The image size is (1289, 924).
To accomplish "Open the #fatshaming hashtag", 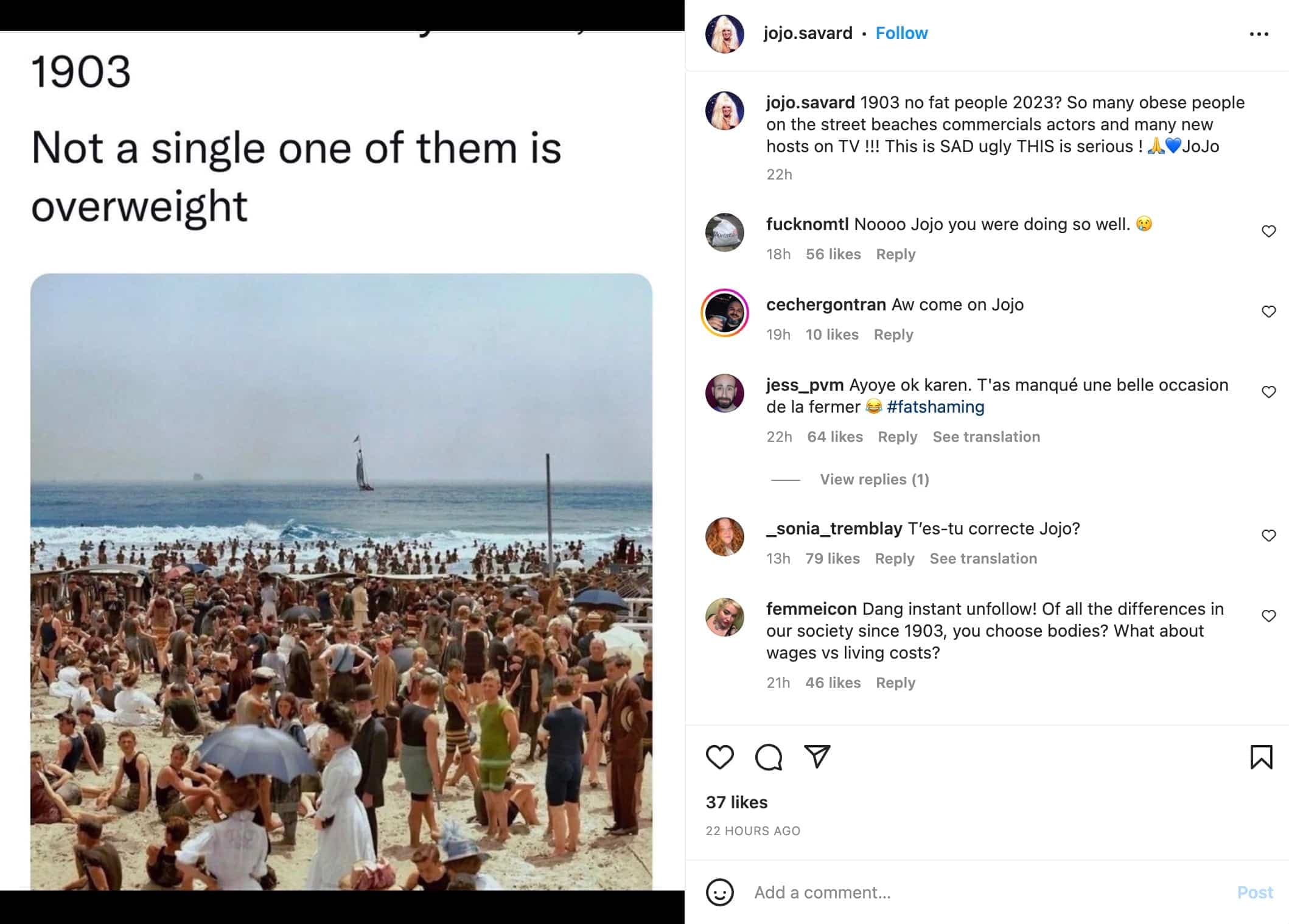I will pyautogui.click(x=935, y=407).
